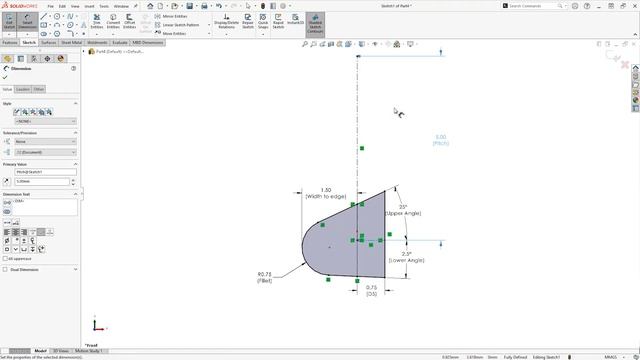This screenshot has width=640, height=360.
Task: Select the Arc sketch tool
Action: pyautogui.click(x=57, y=25)
